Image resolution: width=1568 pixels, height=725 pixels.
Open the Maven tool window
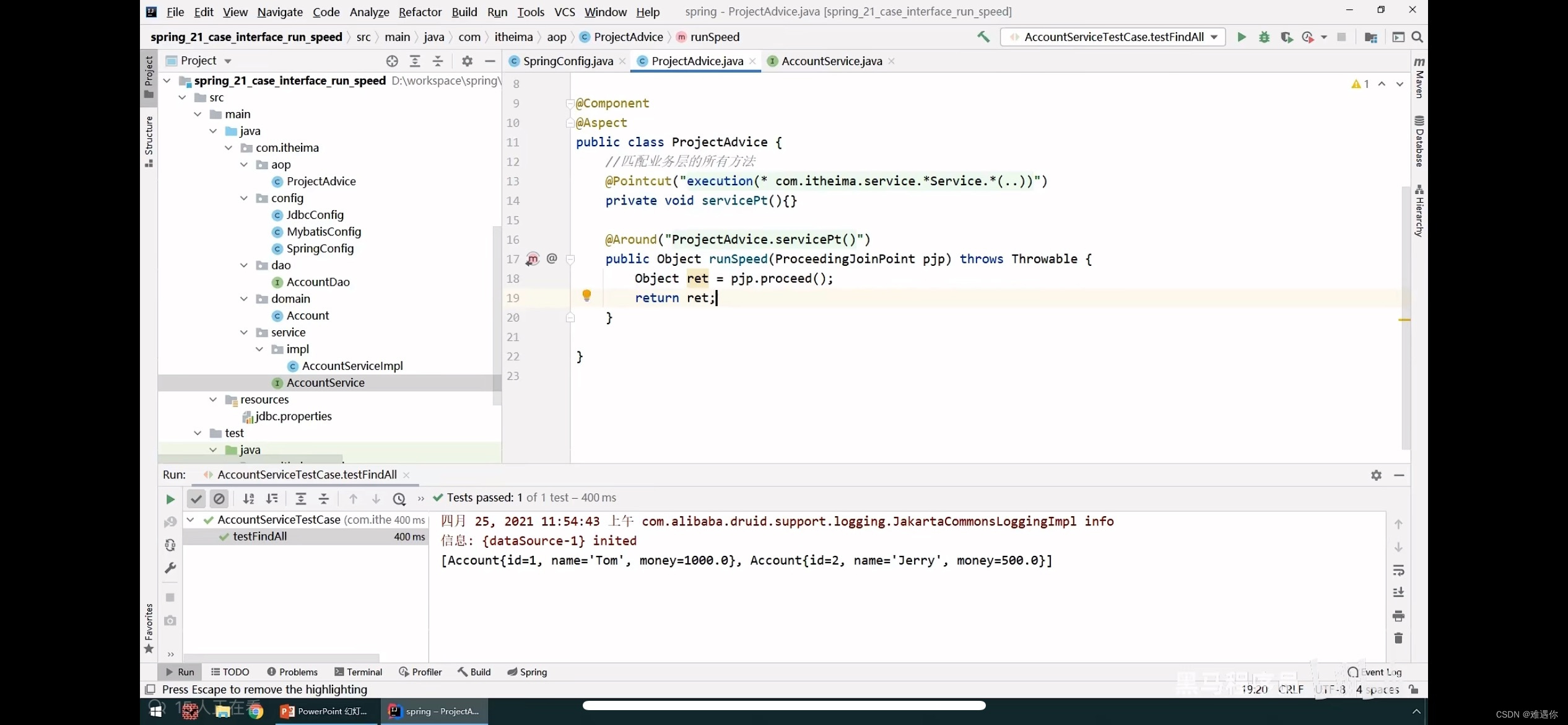1419,77
